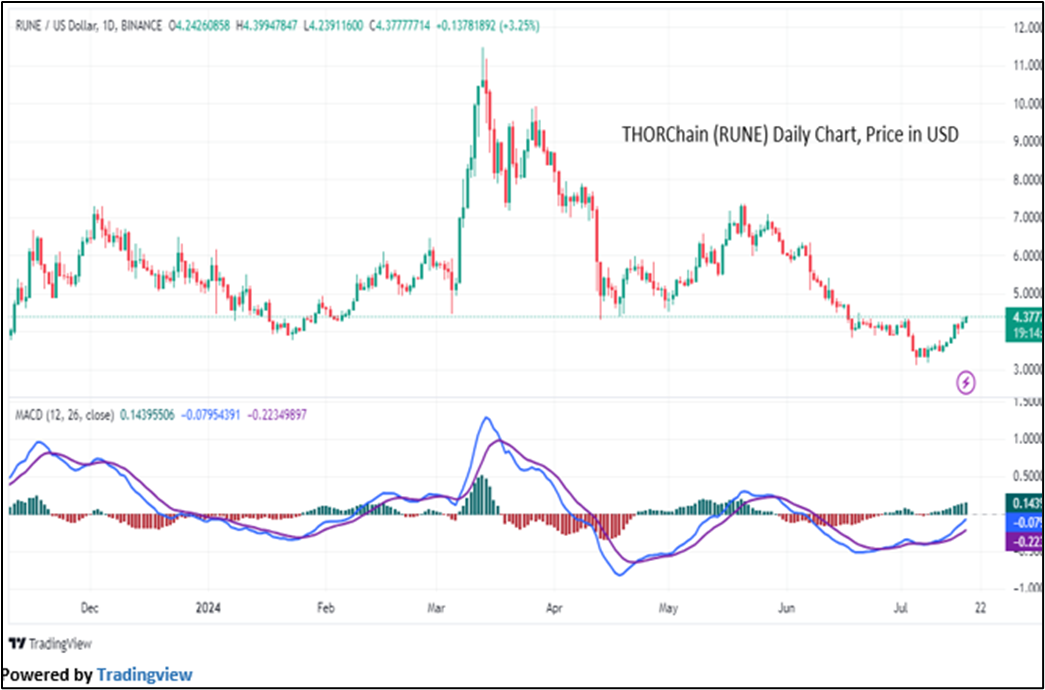Click the 9.000 price scale label
The height and width of the screenshot is (690, 1045).
click(x=1026, y=141)
